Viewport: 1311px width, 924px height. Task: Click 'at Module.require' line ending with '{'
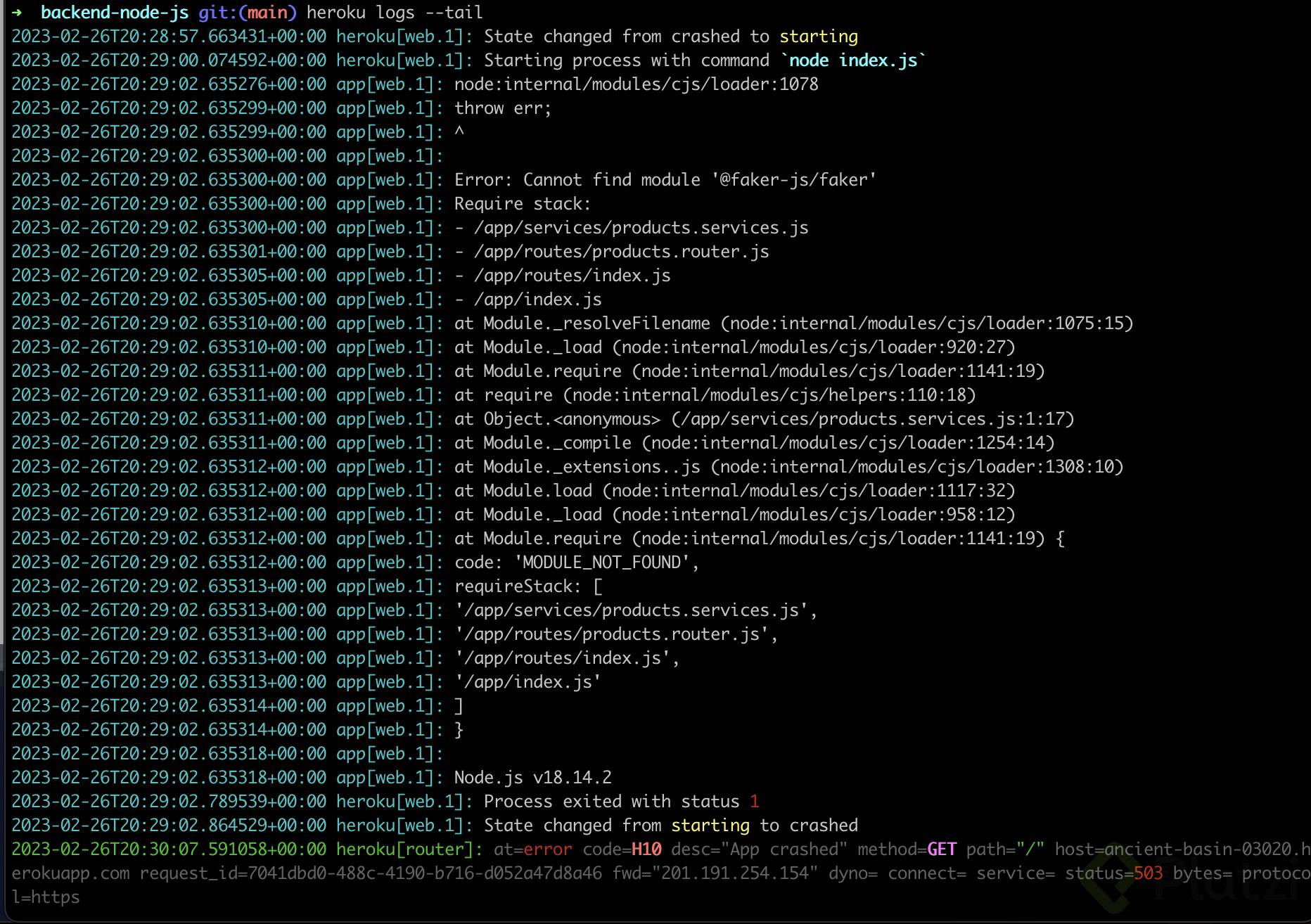760,539
